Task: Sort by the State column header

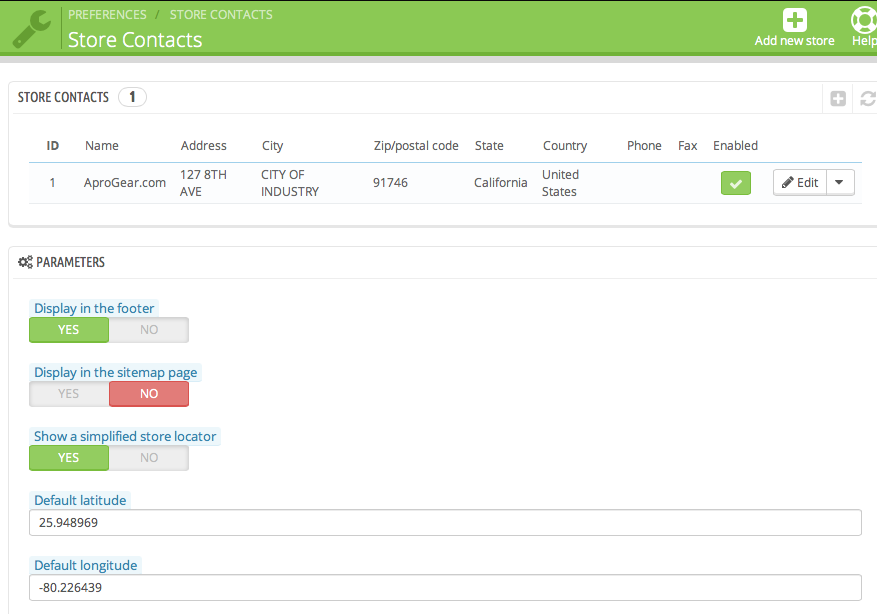Action: 489,145
